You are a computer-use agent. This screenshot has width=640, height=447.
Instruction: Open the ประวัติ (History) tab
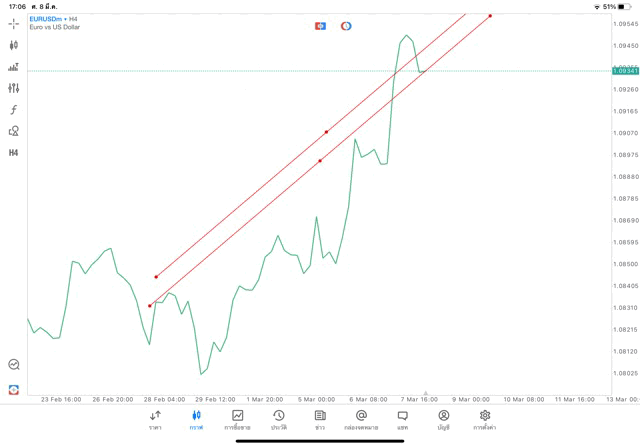[x=278, y=419]
